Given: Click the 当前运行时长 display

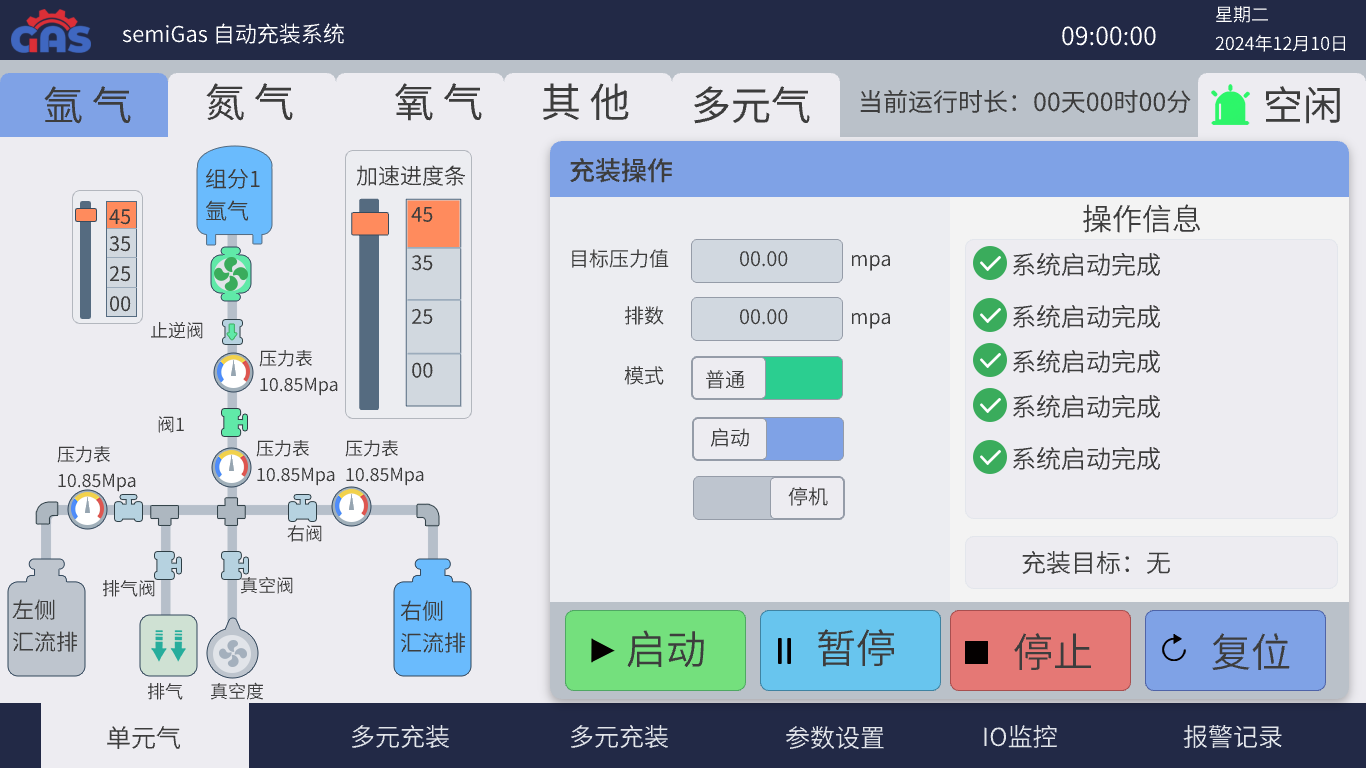Looking at the screenshot, I should pos(1025,101).
